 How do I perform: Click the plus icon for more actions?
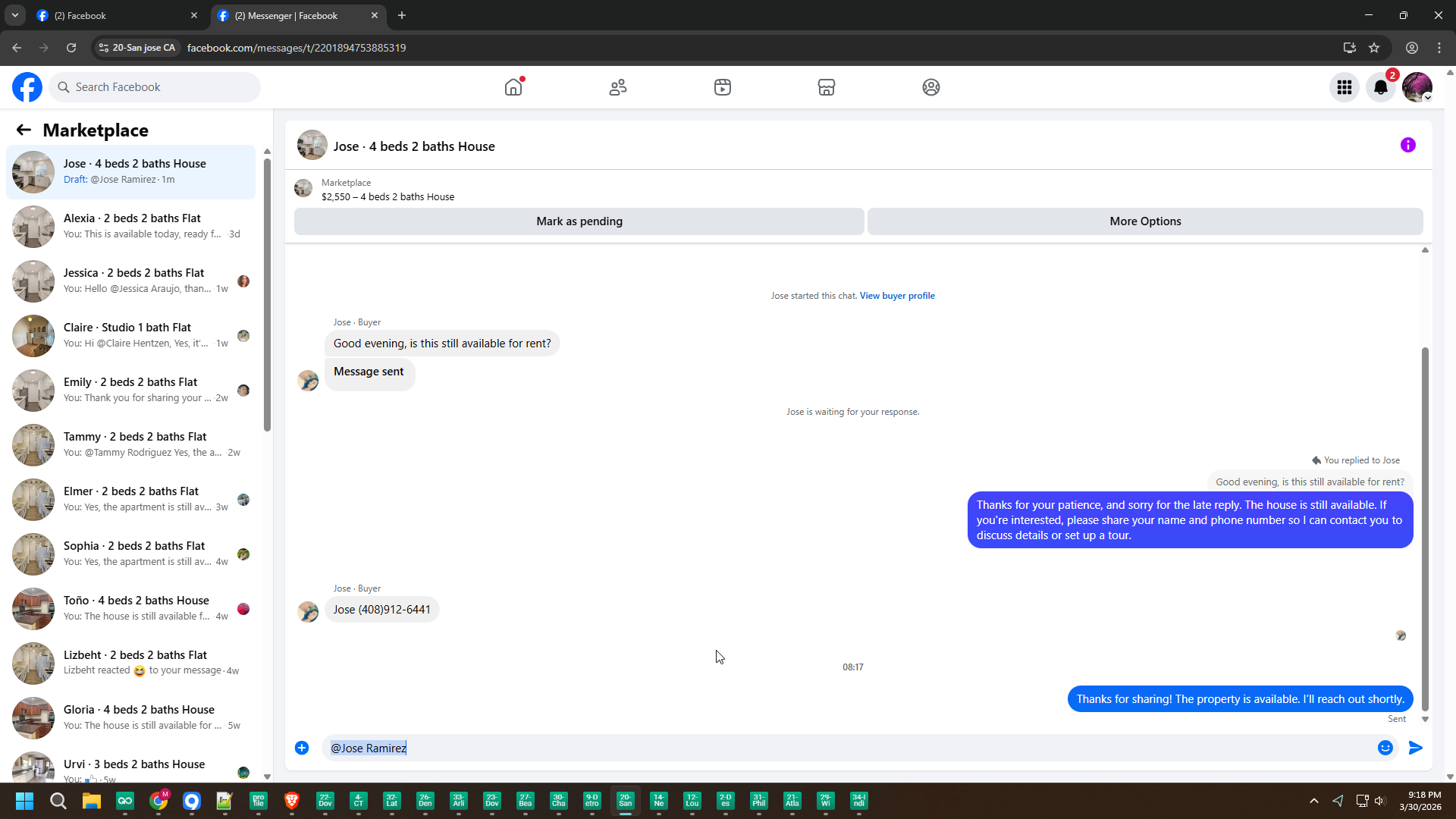coord(302,748)
